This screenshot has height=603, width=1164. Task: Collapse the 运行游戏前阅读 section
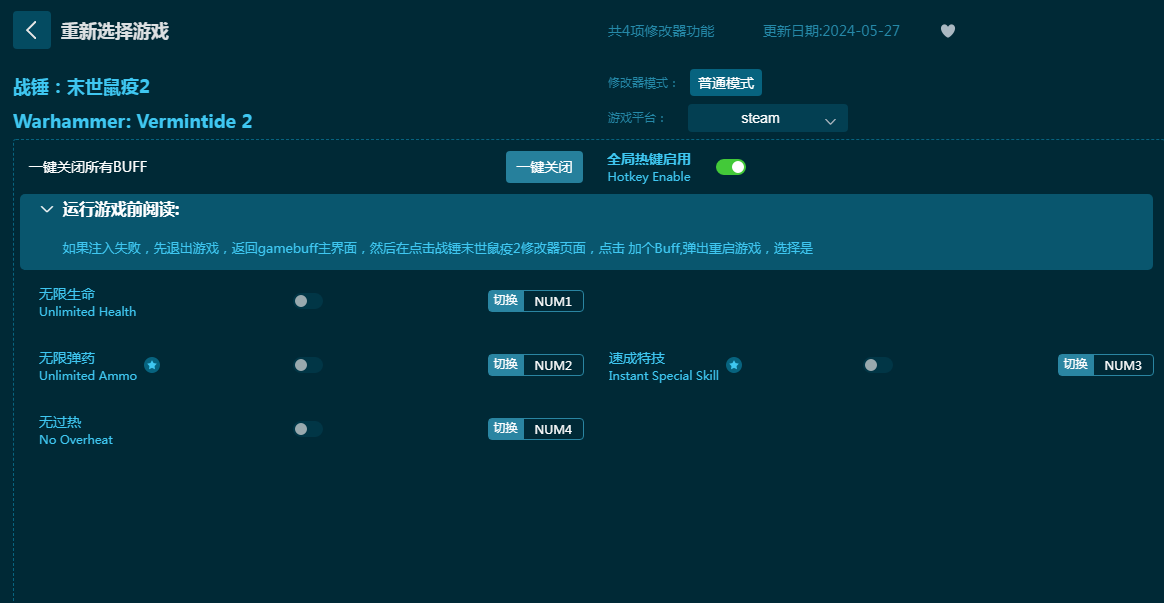coord(47,209)
